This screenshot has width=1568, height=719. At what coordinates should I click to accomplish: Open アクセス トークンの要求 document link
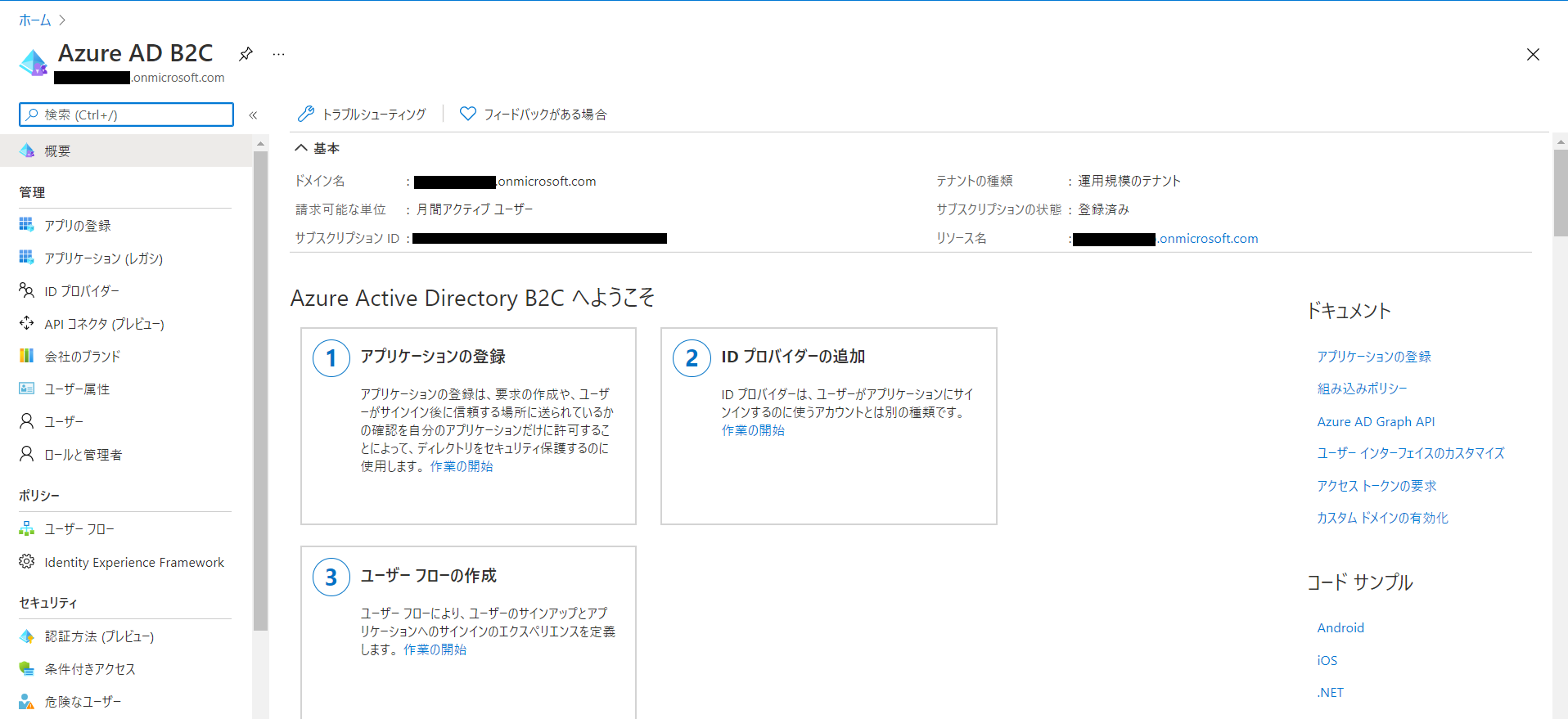tap(1377, 486)
